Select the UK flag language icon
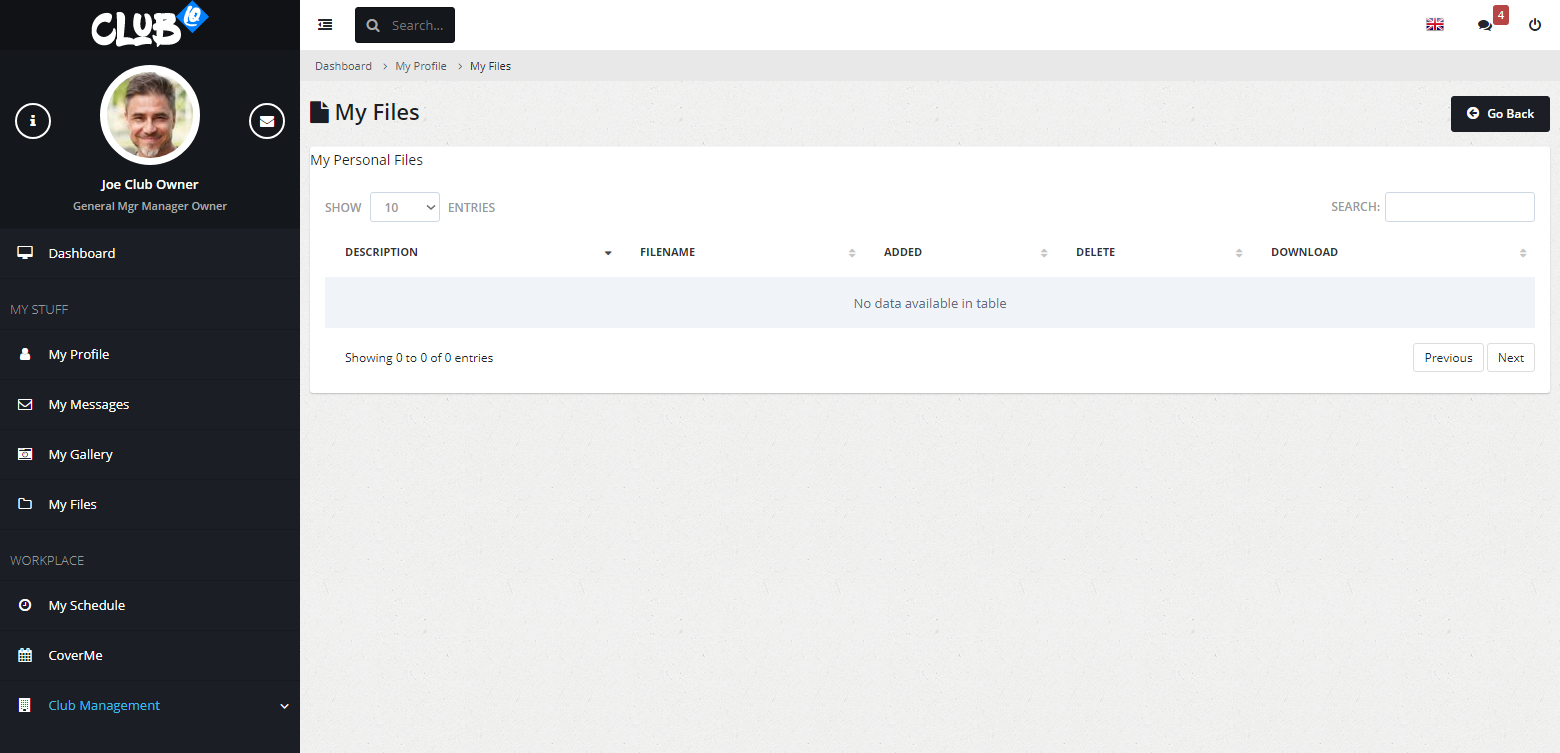1560x753 pixels. [1435, 25]
